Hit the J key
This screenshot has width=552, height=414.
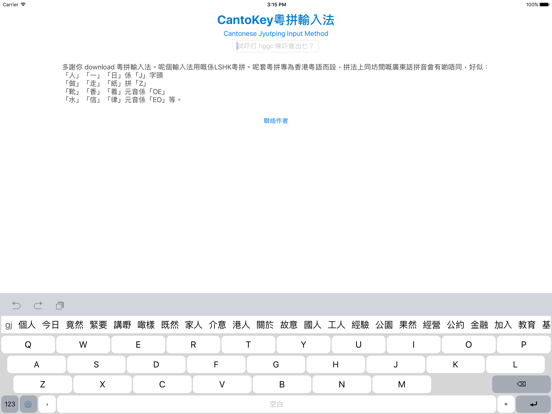coord(395,364)
